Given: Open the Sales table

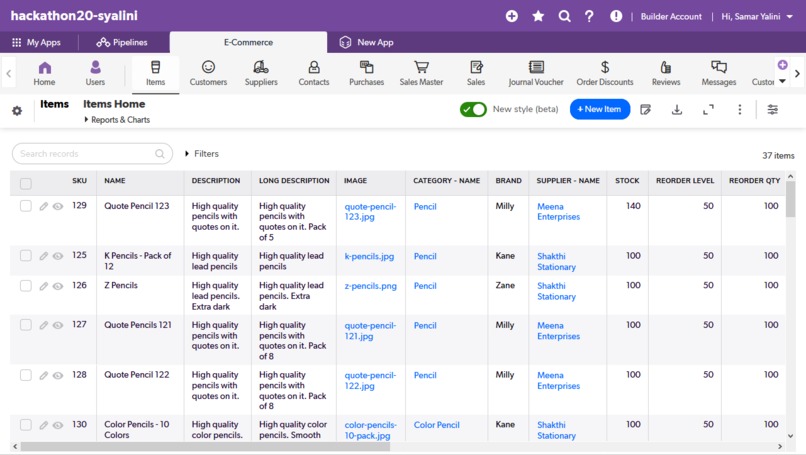Looking at the screenshot, I should [x=476, y=74].
